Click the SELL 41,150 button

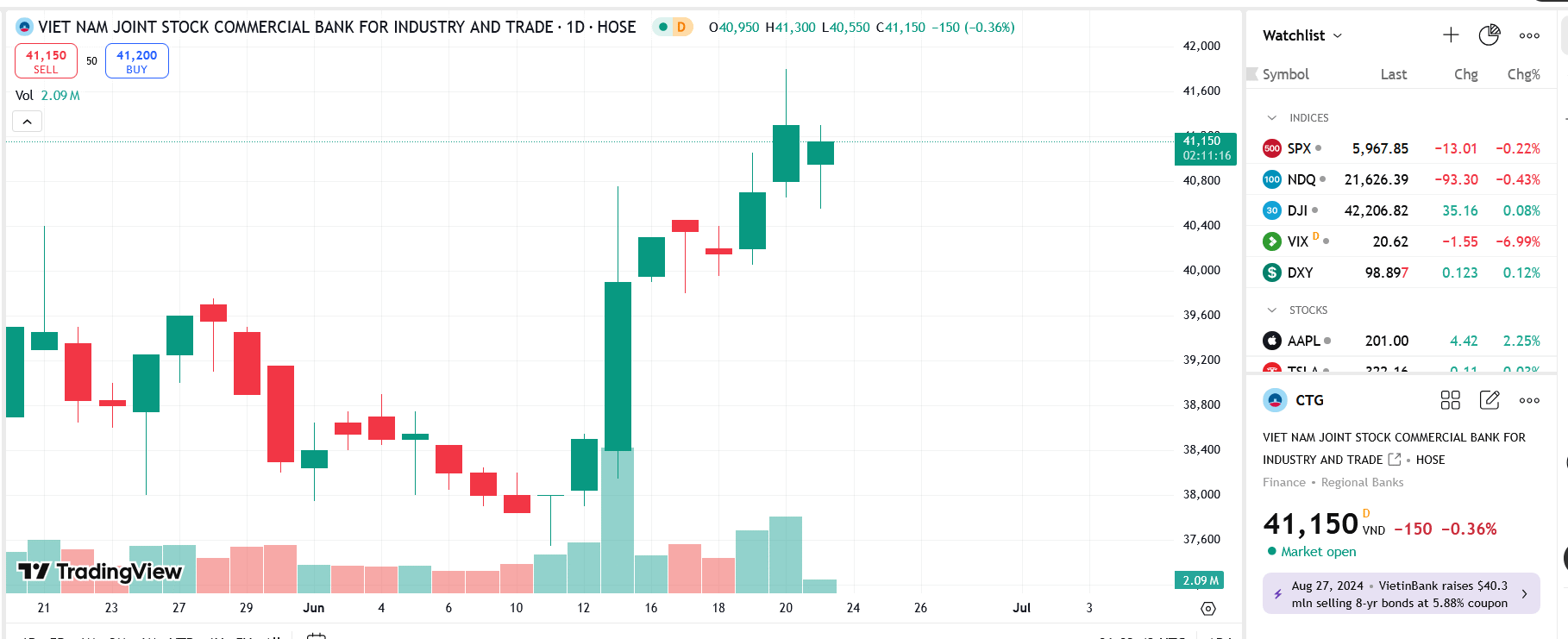(x=45, y=60)
